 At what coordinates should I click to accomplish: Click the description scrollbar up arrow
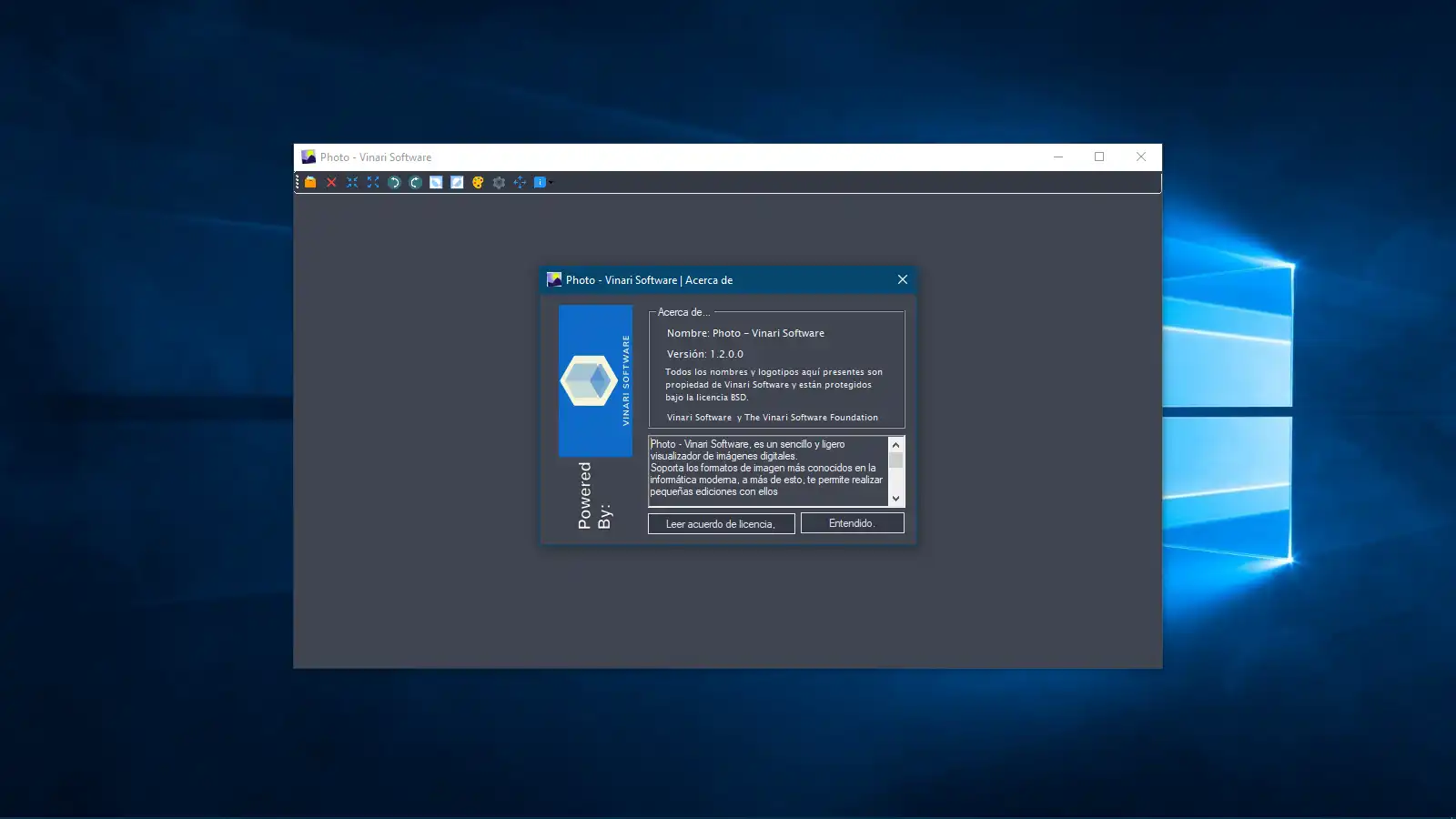point(896,445)
